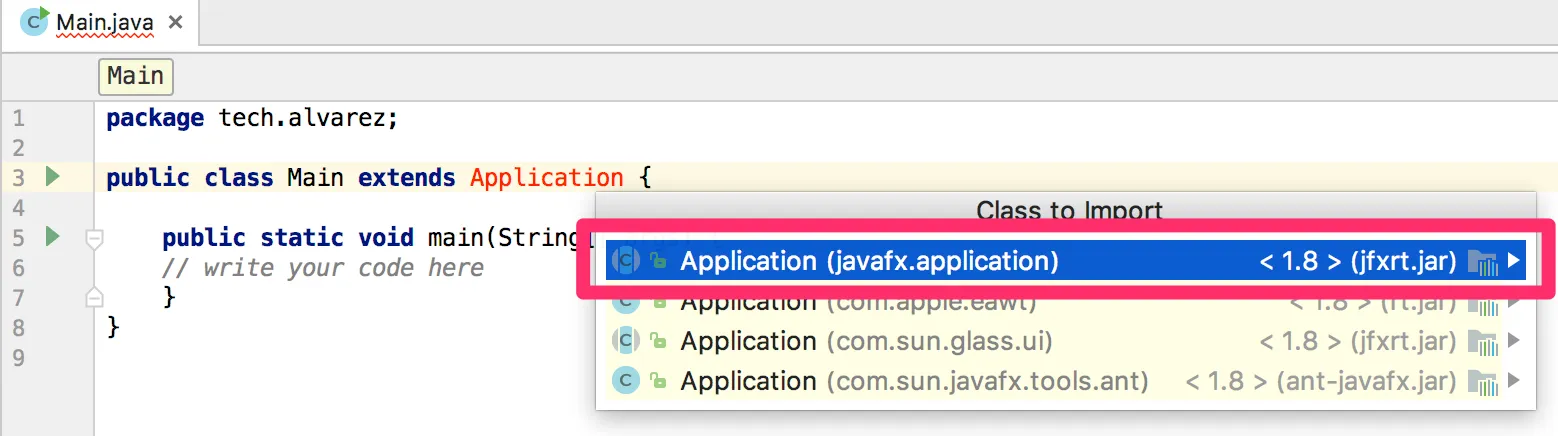This screenshot has width=1558, height=436.
Task: Run Main class from line 3 gutter arrow
Action: (53, 177)
